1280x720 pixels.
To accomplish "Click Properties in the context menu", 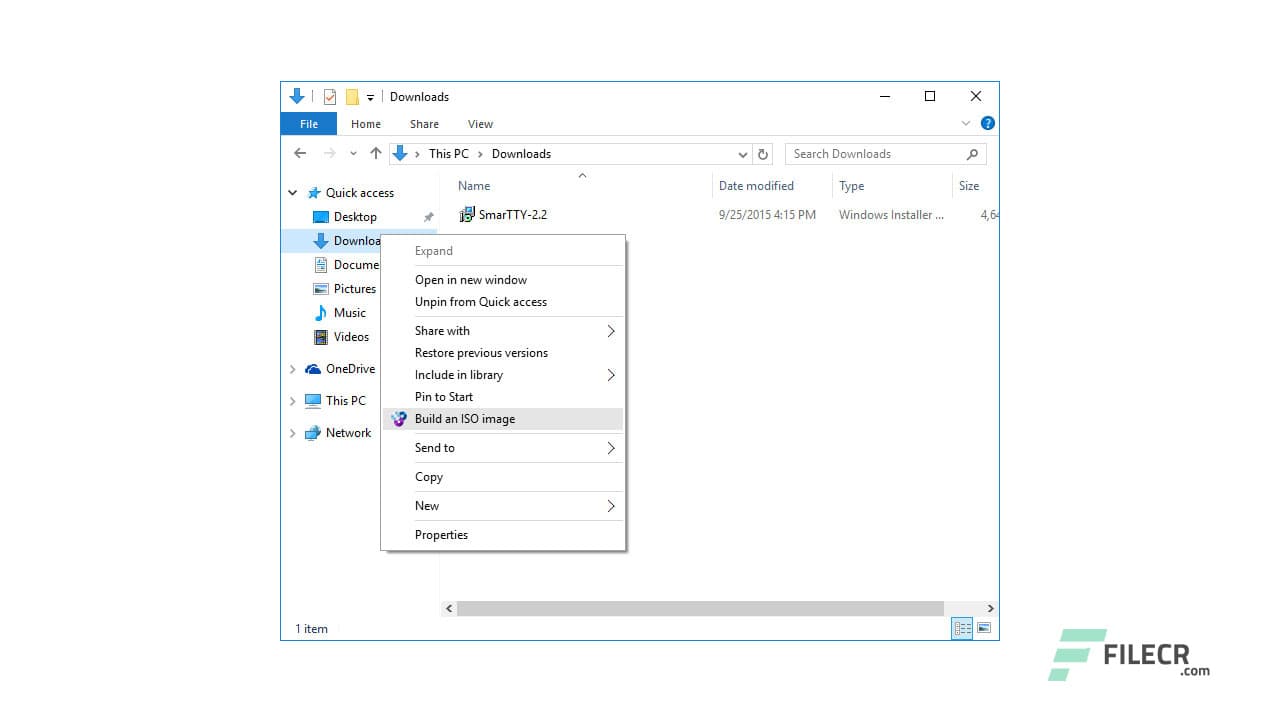I will [441, 534].
